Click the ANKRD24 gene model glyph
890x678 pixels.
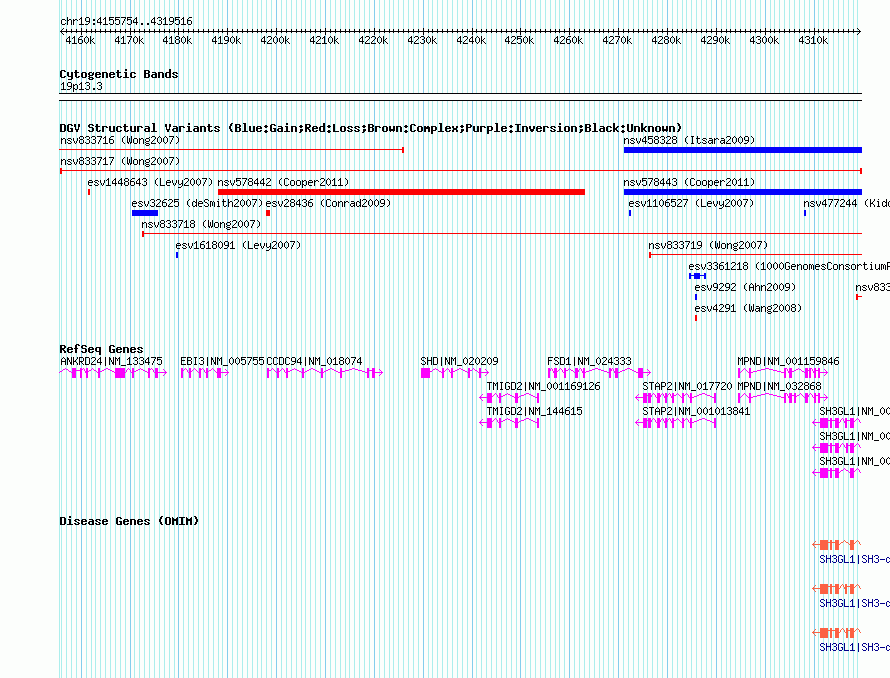pos(113,373)
